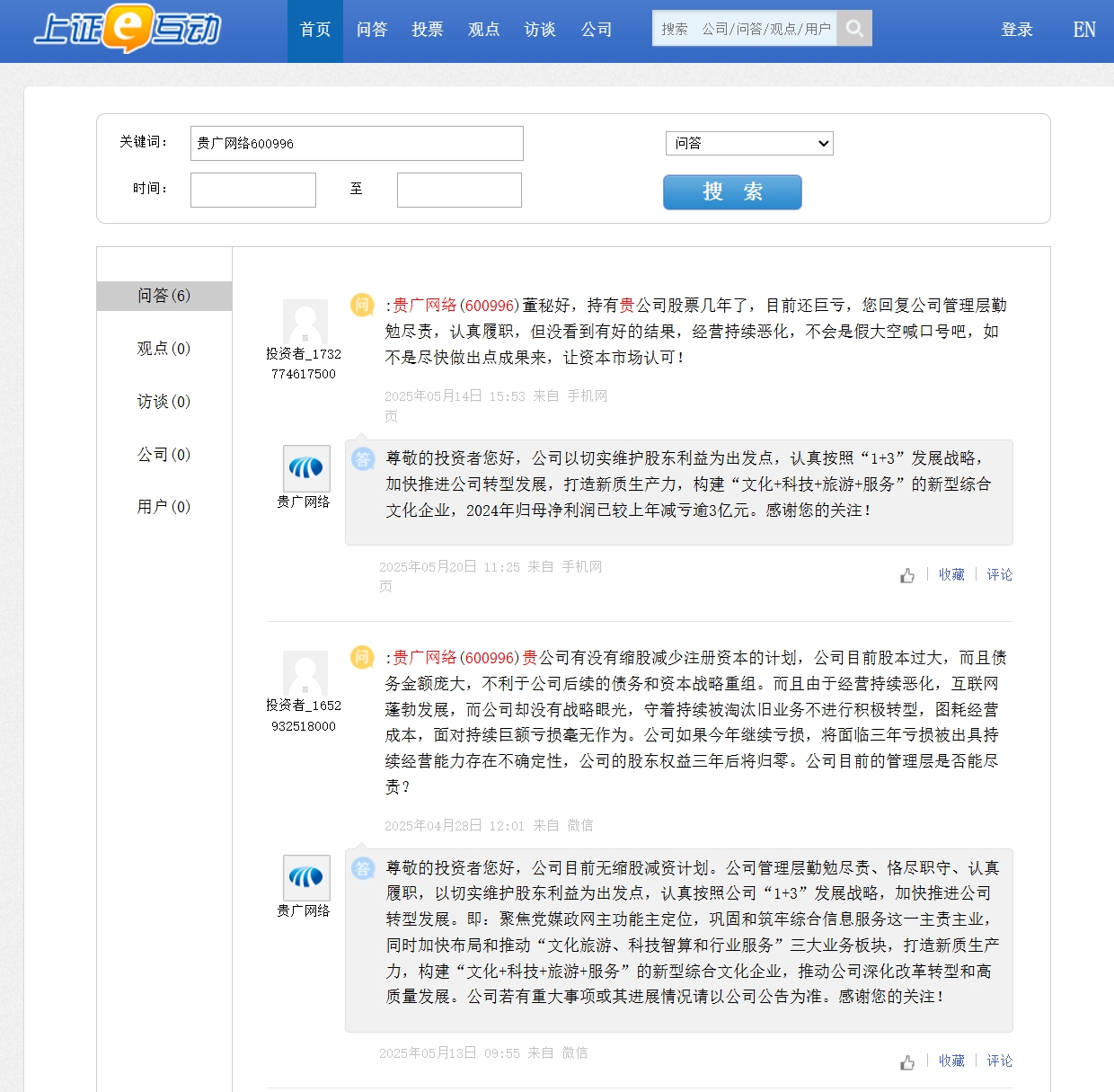Screen dimensions: 1114x1092
Task: Click the blue 搜索 button
Action: click(732, 192)
